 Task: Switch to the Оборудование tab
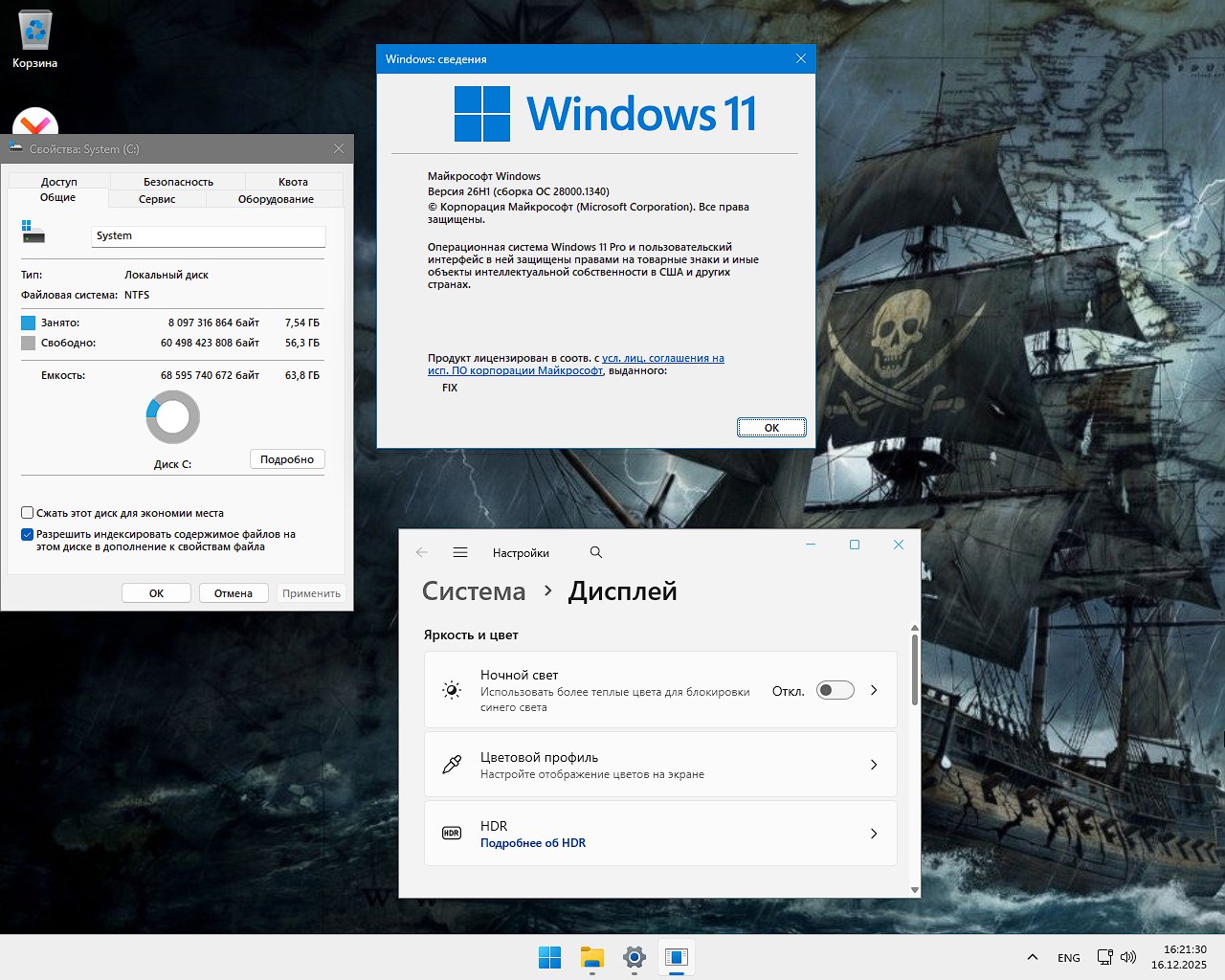pos(276,199)
